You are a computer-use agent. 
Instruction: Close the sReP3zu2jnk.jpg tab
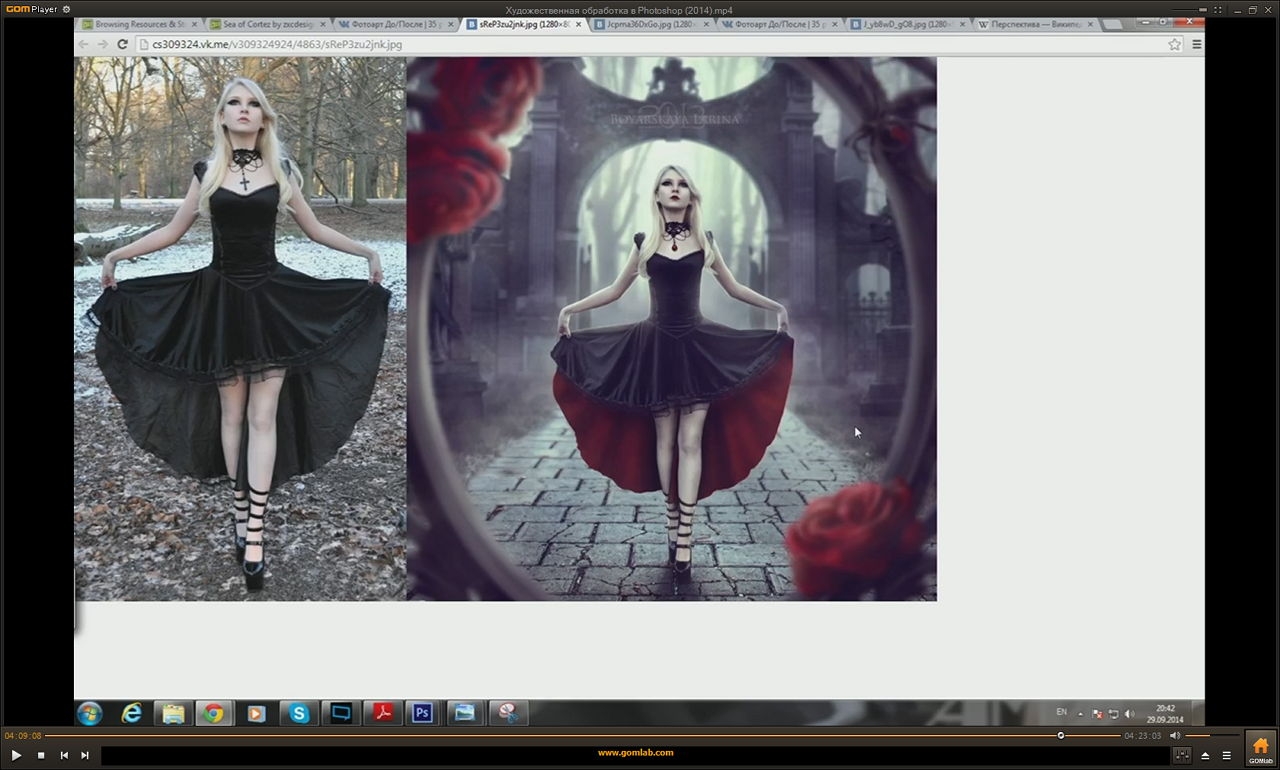click(x=578, y=24)
